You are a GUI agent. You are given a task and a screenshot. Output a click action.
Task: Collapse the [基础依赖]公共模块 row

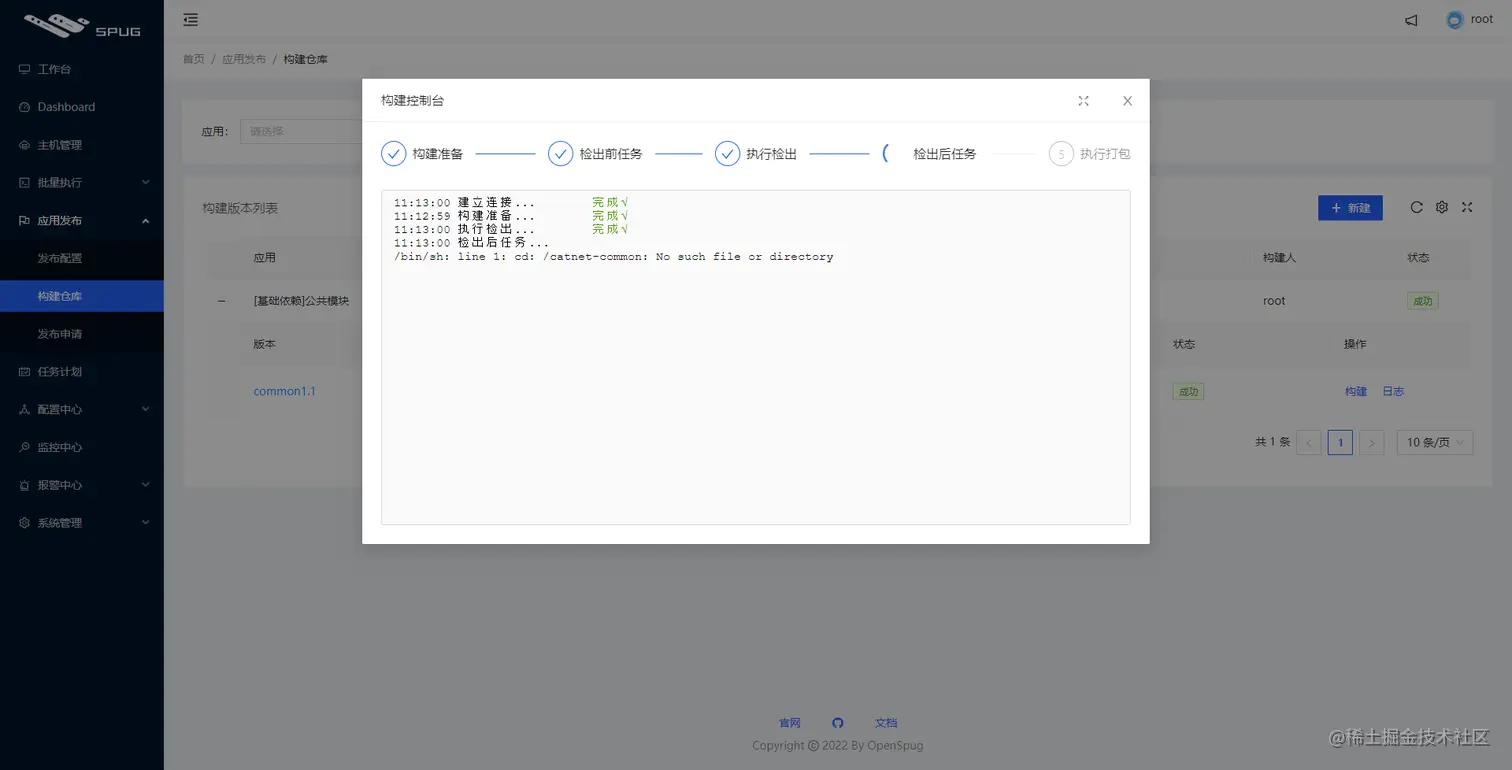tap(222, 301)
